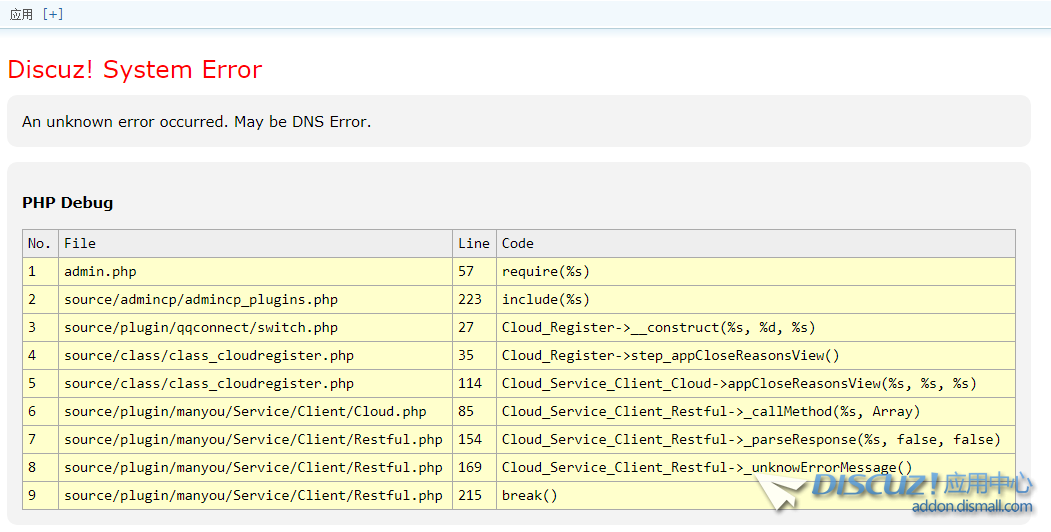The image size is (1051, 532).
Task: Click line number 215
Action: pos(475,496)
